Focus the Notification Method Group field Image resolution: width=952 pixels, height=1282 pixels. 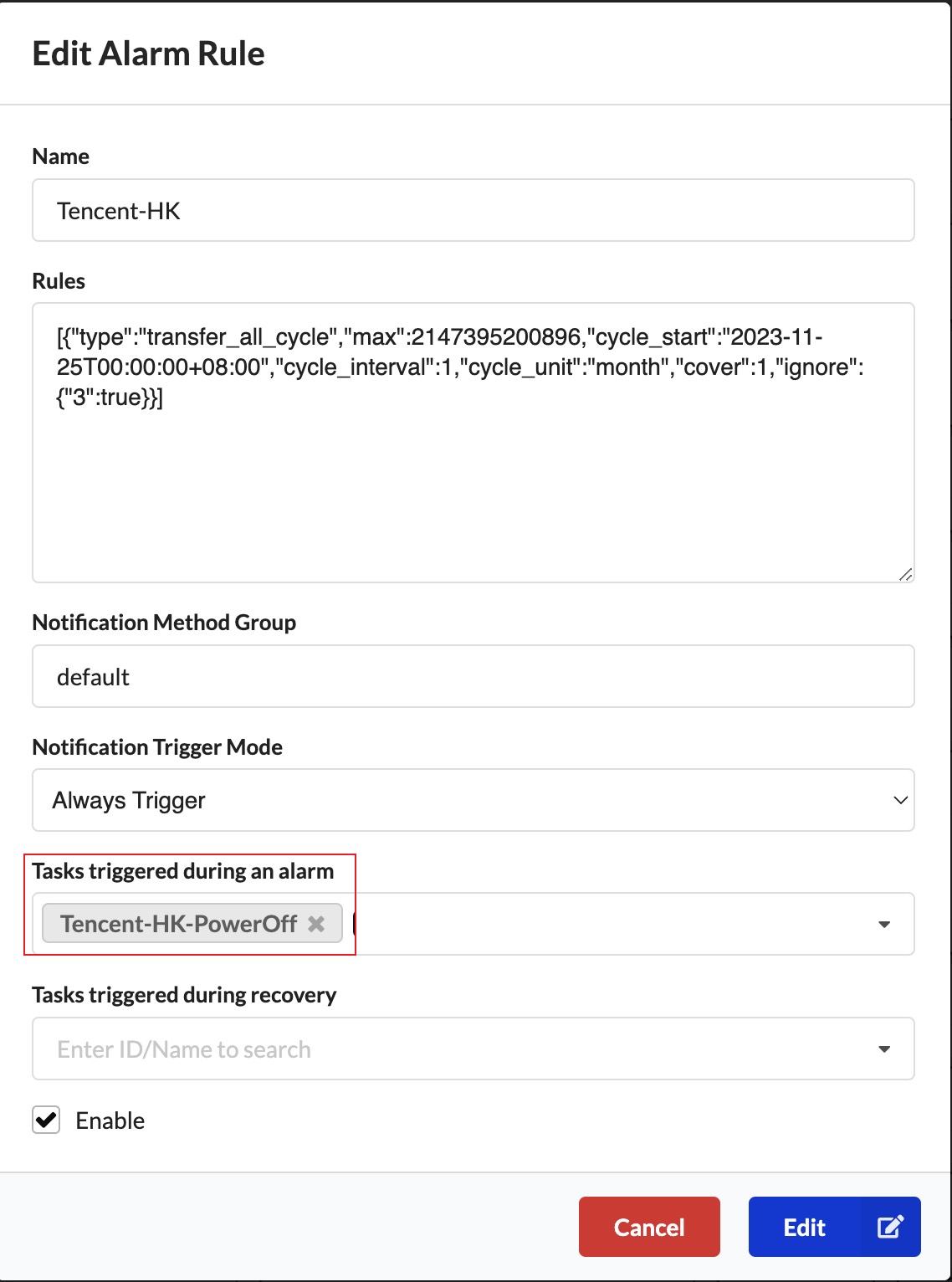473,676
